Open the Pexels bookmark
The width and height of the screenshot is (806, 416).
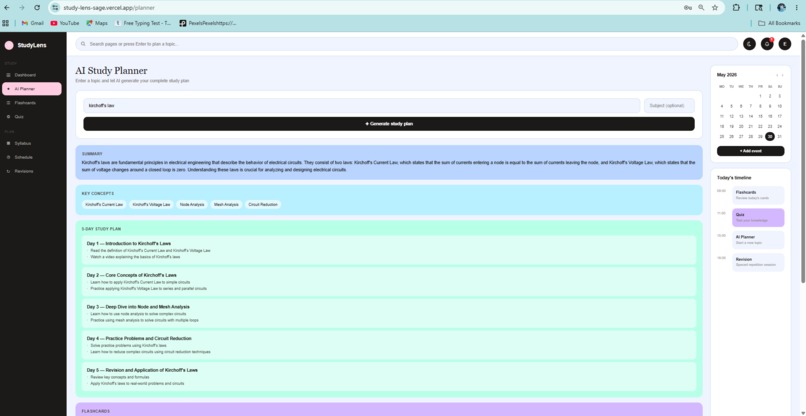(x=208, y=23)
